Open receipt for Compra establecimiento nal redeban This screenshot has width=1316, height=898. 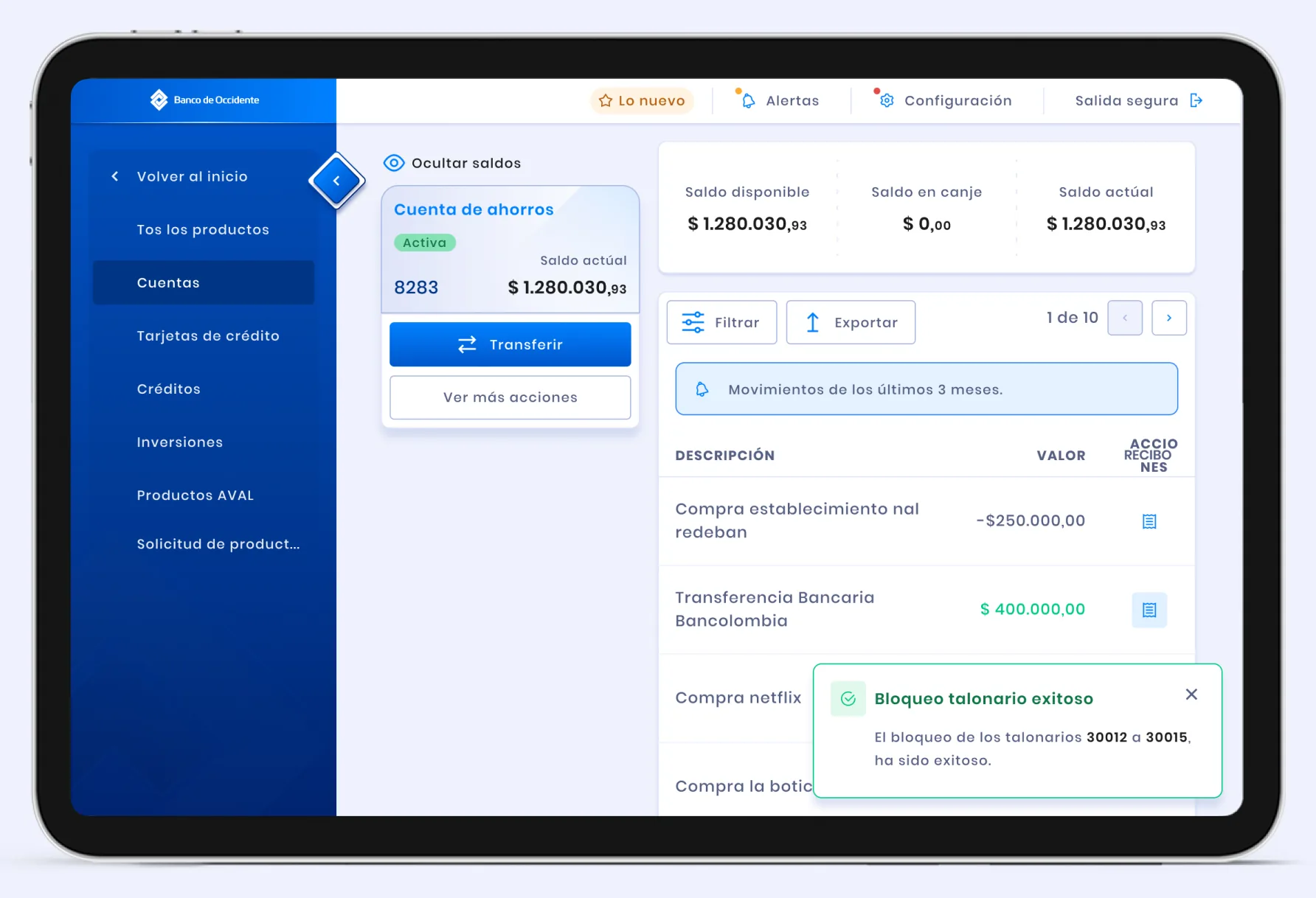click(1149, 521)
